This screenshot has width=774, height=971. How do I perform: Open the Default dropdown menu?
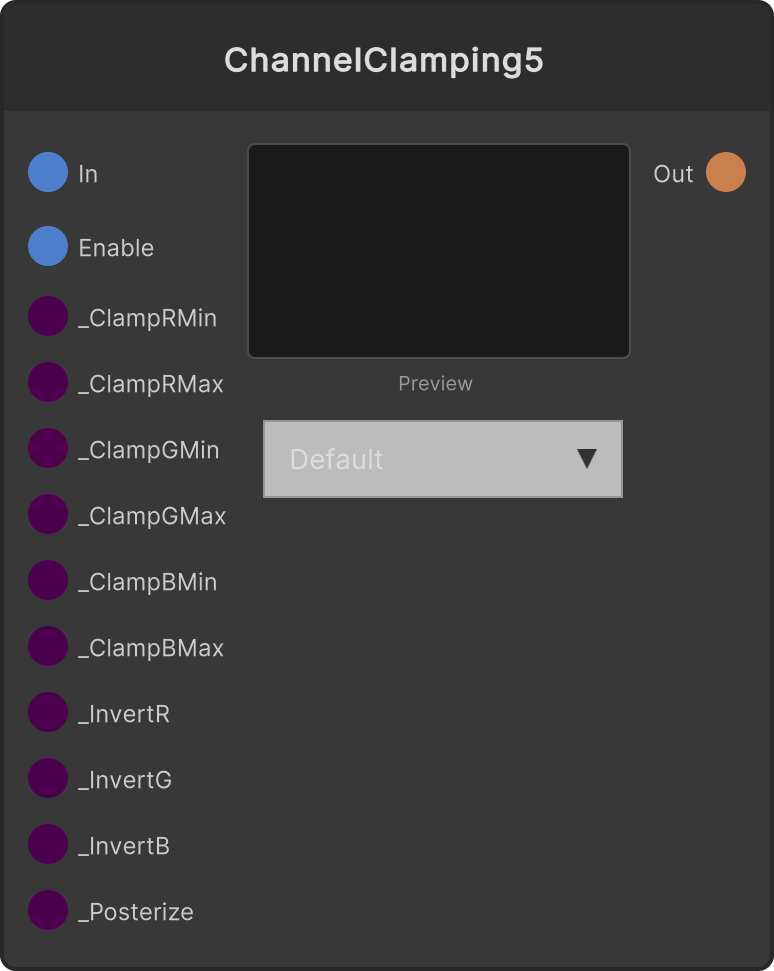[x=443, y=459]
